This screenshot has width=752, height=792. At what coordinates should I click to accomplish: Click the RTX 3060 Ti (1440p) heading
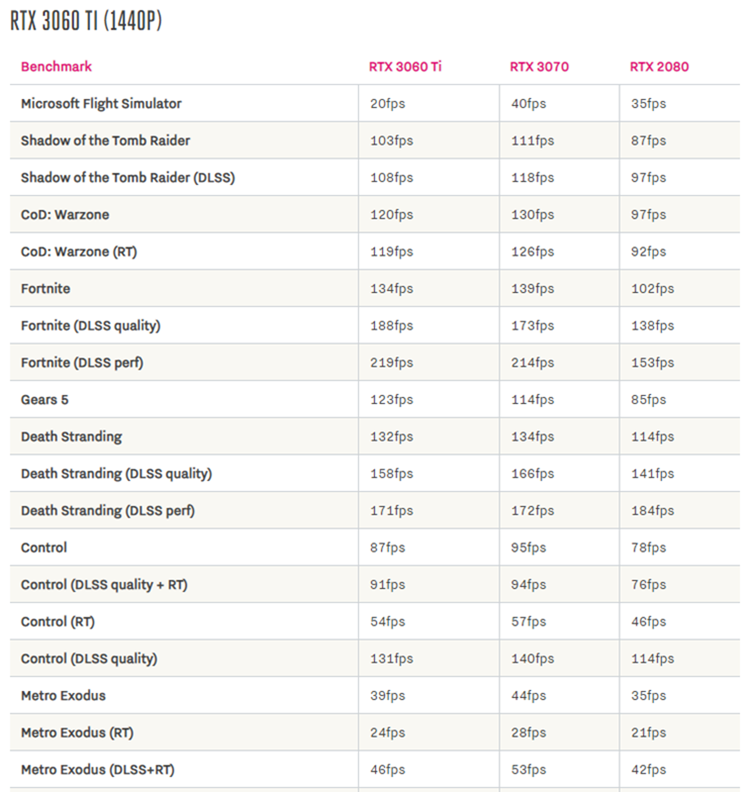86,22
